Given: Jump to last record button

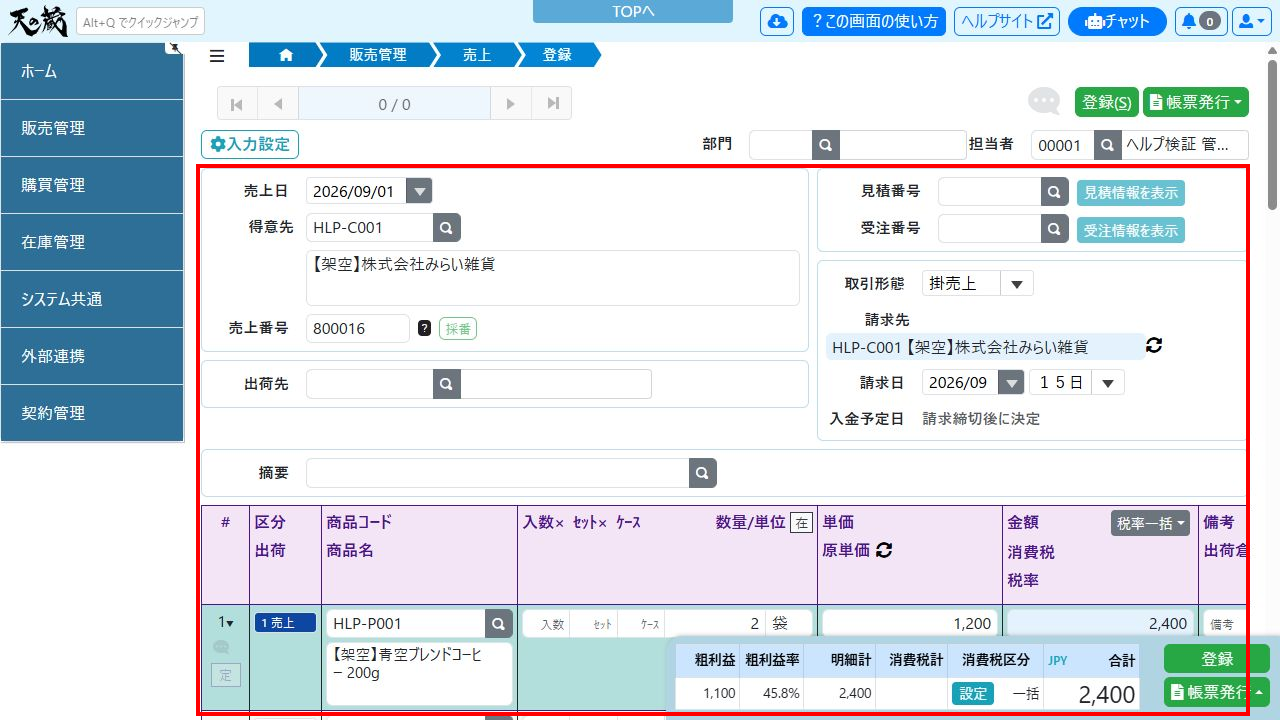Looking at the screenshot, I should click(552, 104).
